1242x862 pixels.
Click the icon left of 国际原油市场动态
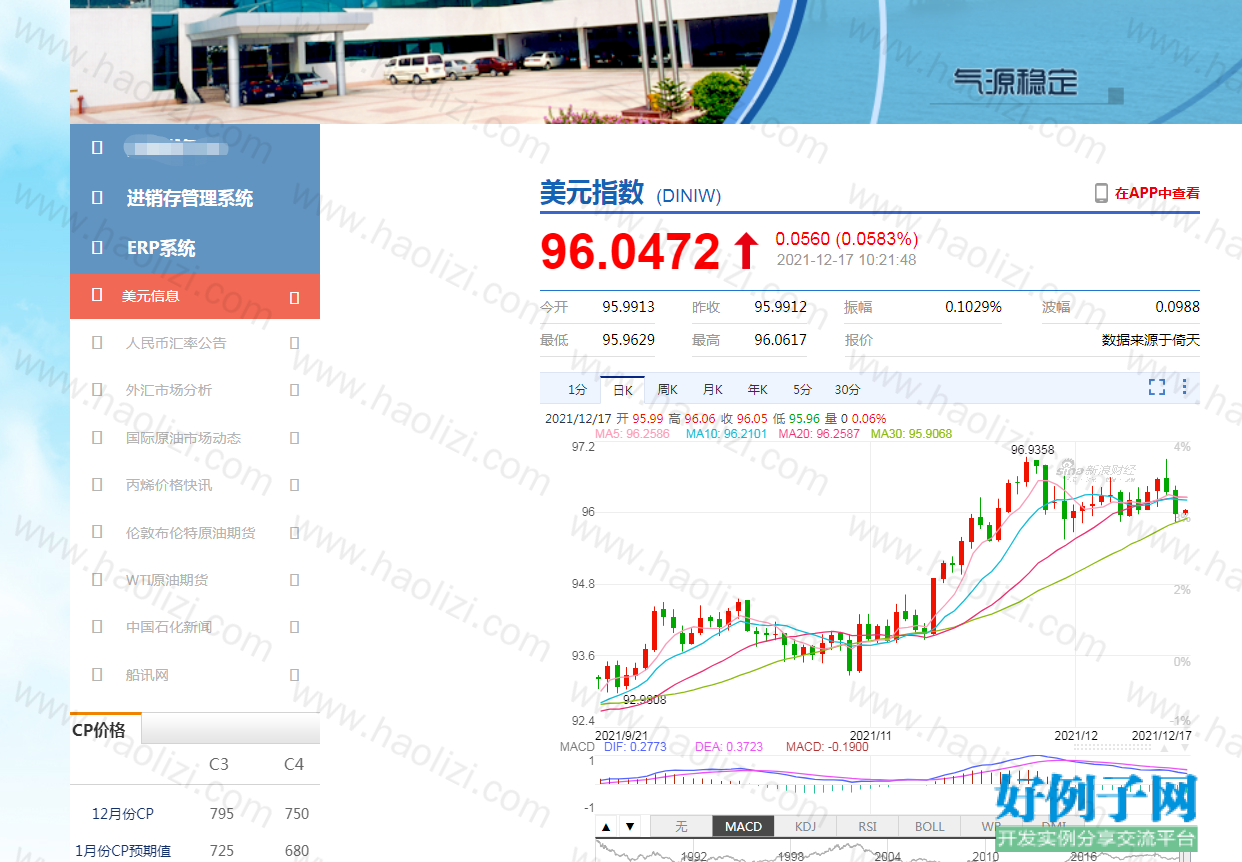97,438
